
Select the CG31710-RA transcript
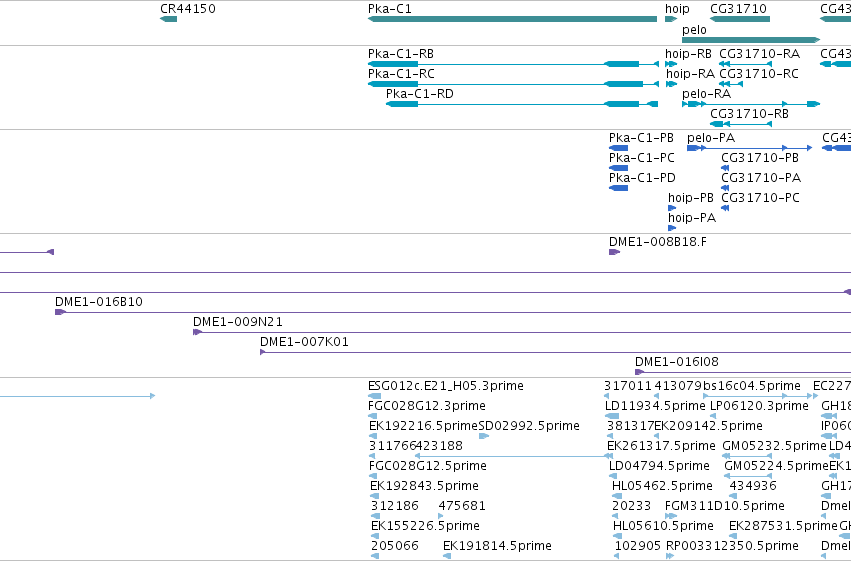click(745, 64)
